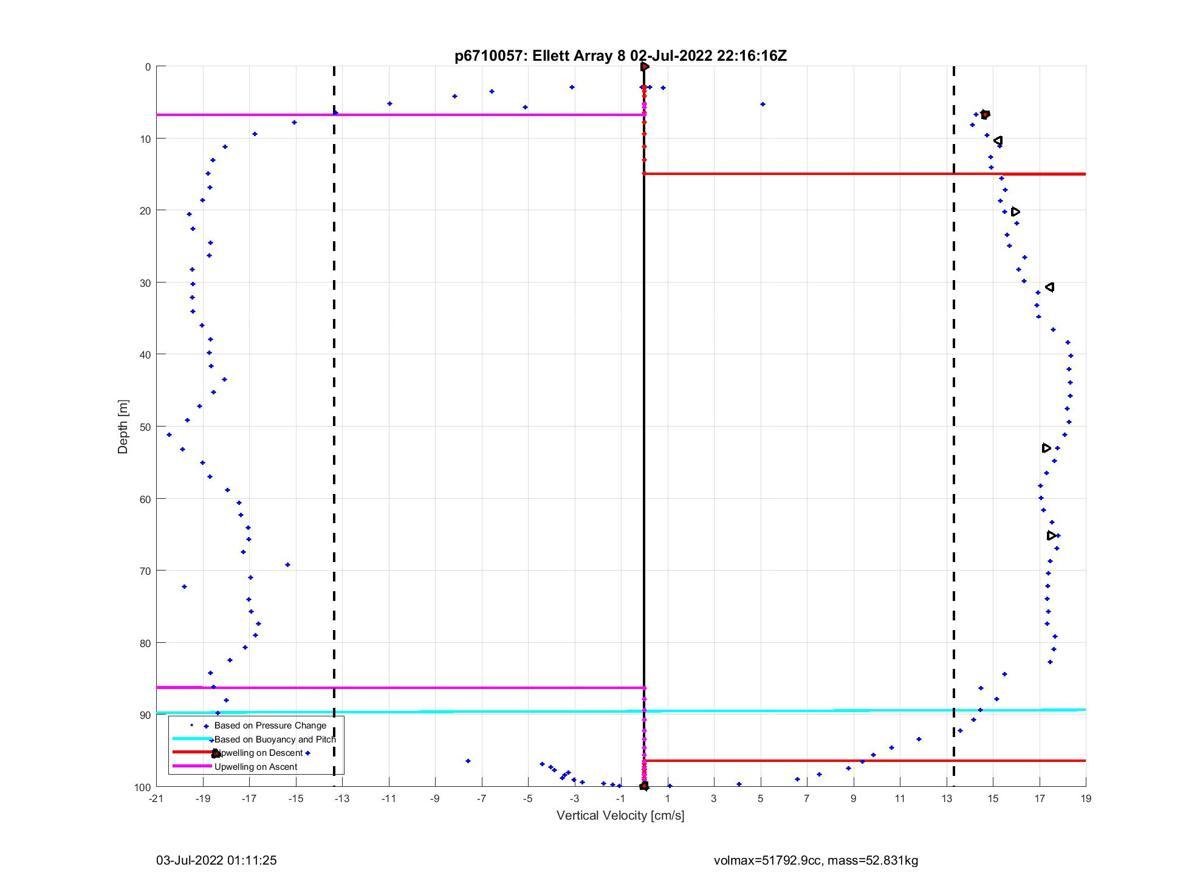This screenshot has height=885, width=1200.
Task: Click the left-pointing triangle marker near depth 31
Action: 1049,287
